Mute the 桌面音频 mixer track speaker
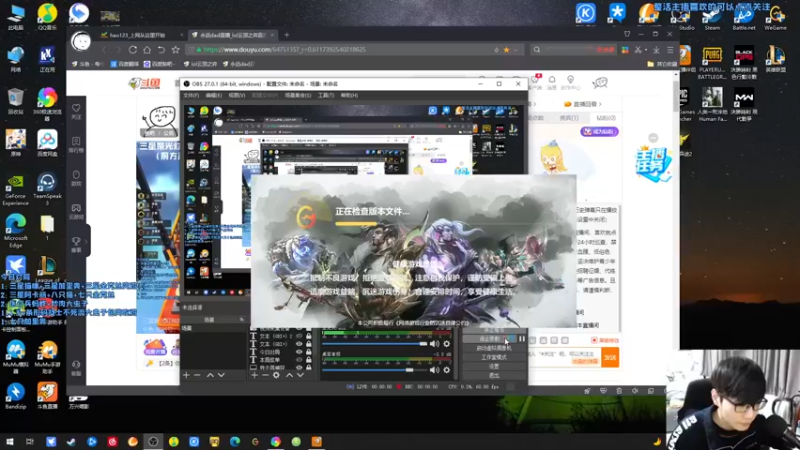 click(434, 370)
